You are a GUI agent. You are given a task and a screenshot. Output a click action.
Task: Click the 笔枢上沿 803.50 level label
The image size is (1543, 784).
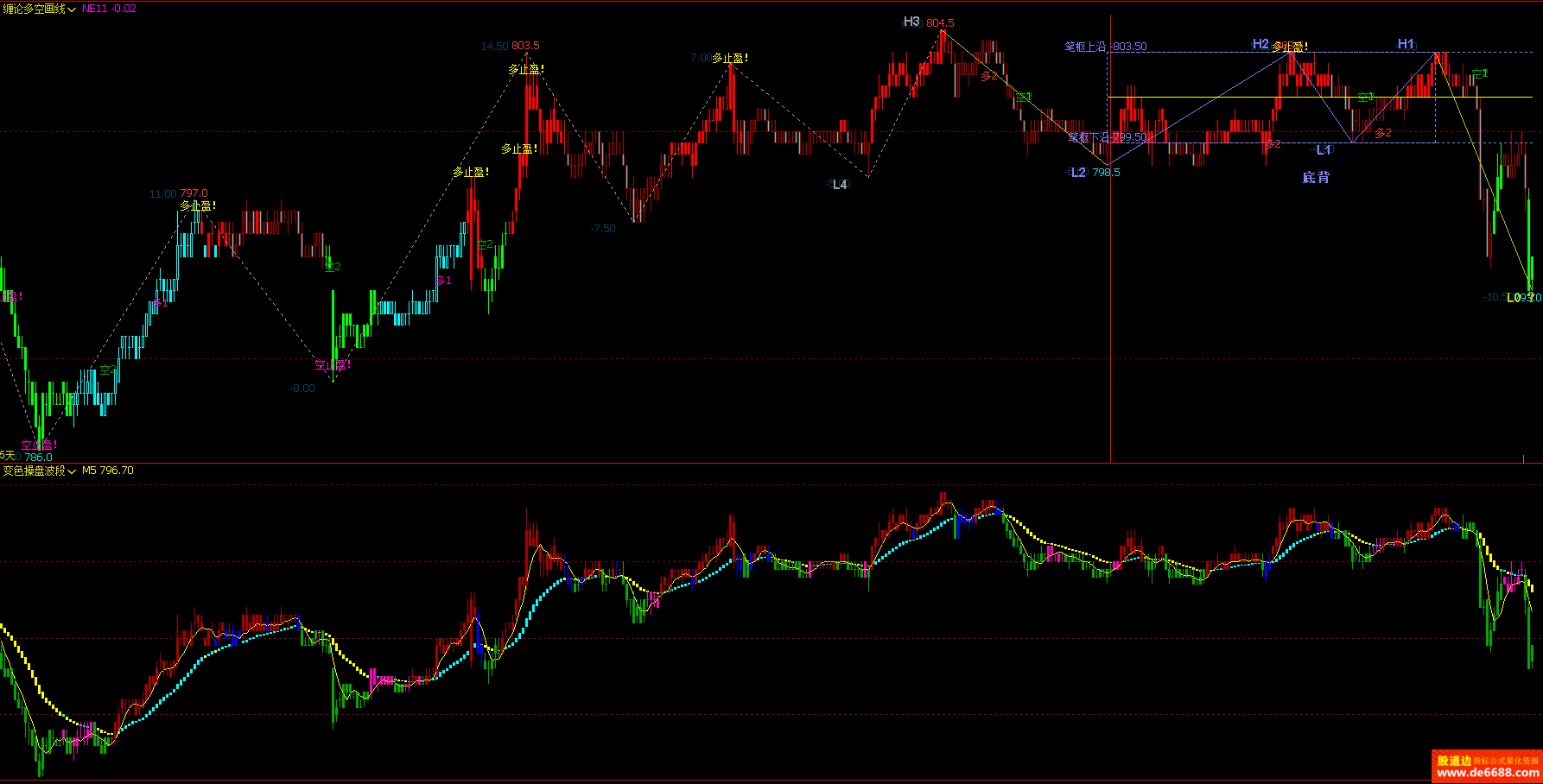[x=1106, y=47]
